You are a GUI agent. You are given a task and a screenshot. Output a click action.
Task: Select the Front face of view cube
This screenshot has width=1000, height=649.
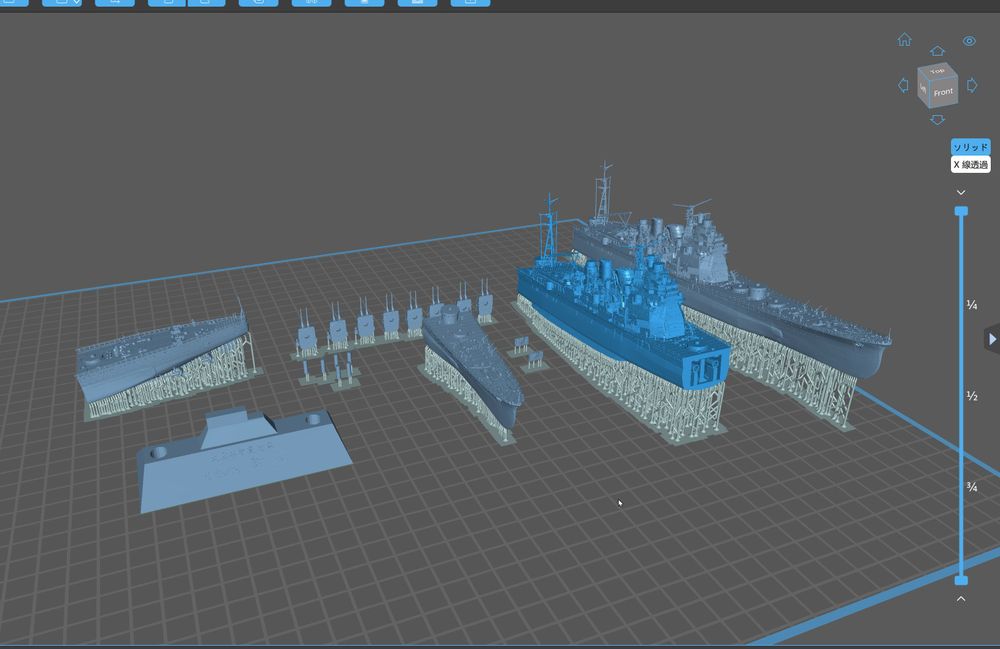[x=943, y=92]
